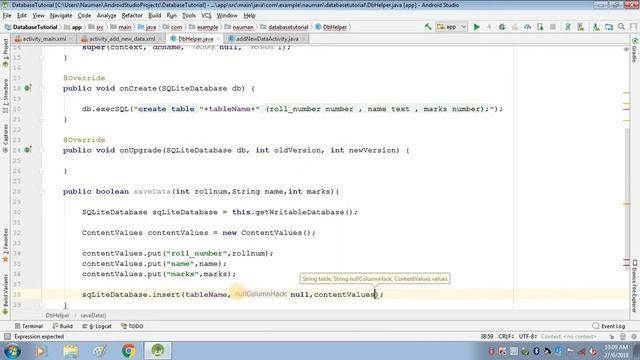Click the nauman breadcrumb folder
The image size is (640, 360).
click(x=239, y=27)
